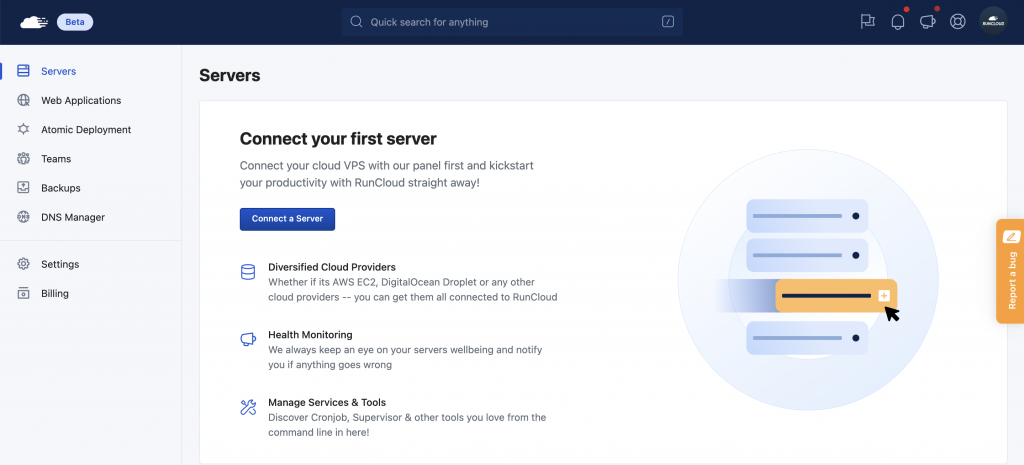Image resolution: width=1024 pixels, height=465 pixels.
Task: Click the RunCloud cloud logo
Action: coord(34,22)
